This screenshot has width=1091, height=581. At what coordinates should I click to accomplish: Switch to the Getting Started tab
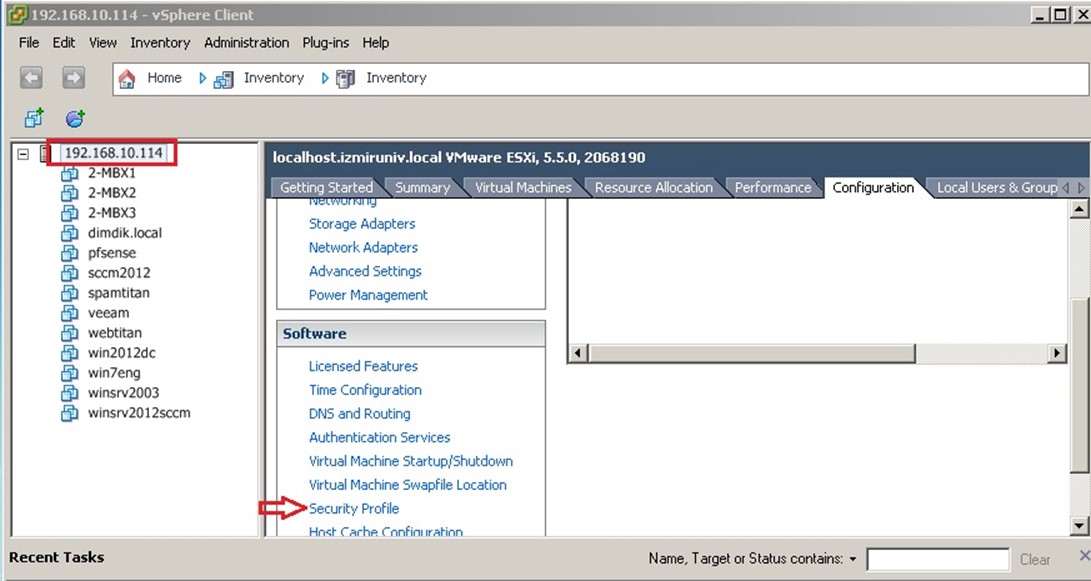coord(326,188)
